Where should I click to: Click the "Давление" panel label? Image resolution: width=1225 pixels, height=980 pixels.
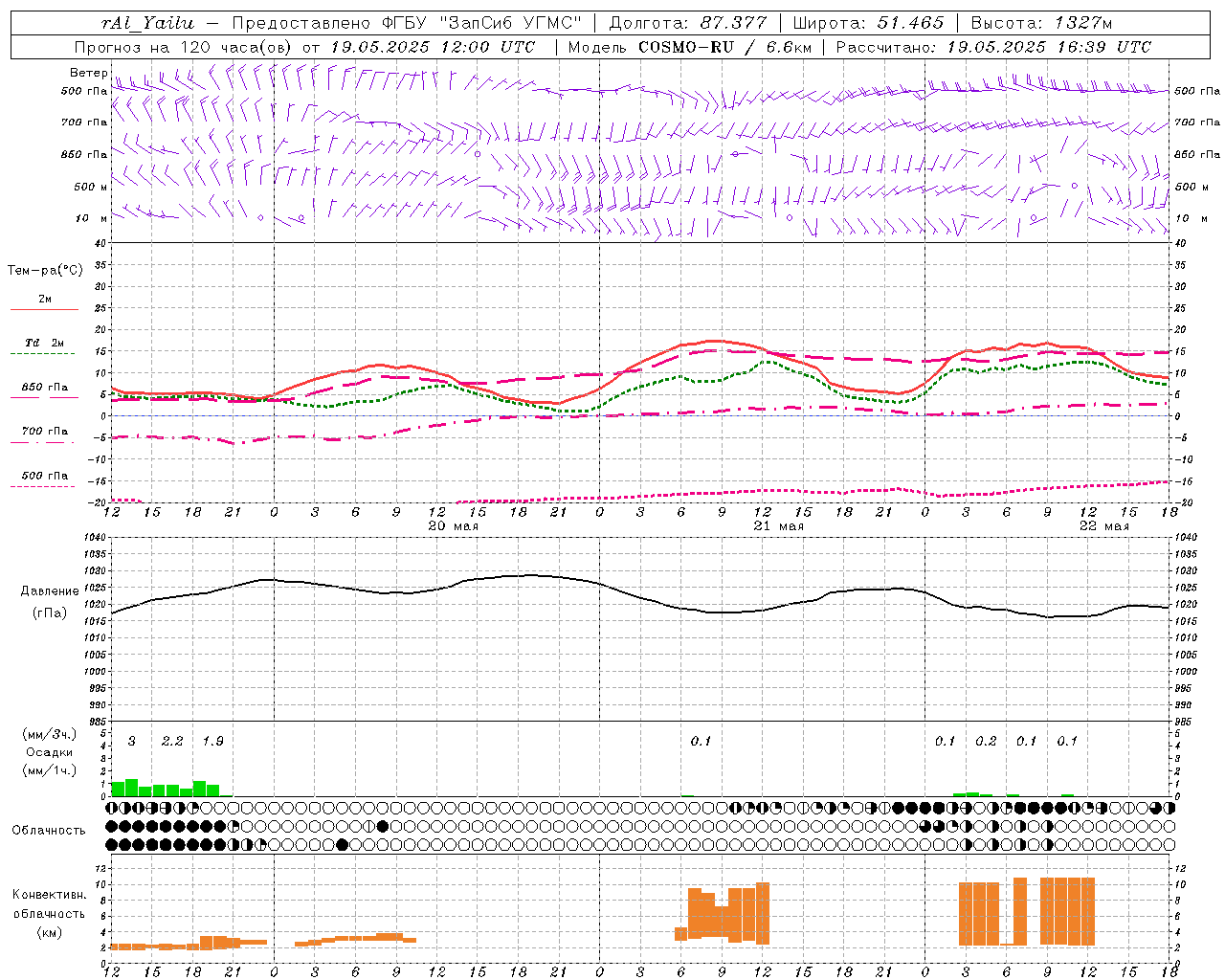(x=50, y=591)
